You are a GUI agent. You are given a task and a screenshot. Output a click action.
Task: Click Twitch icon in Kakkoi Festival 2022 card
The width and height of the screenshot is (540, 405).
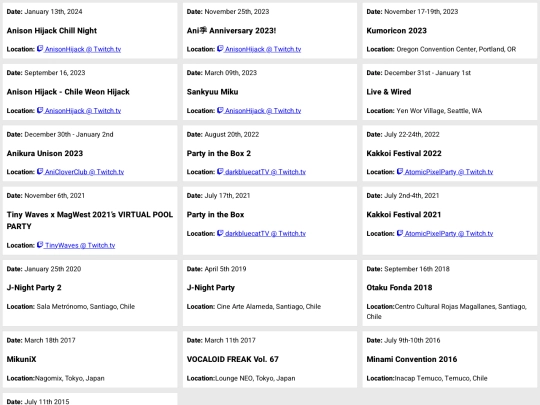pyautogui.click(x=400, y=171)
